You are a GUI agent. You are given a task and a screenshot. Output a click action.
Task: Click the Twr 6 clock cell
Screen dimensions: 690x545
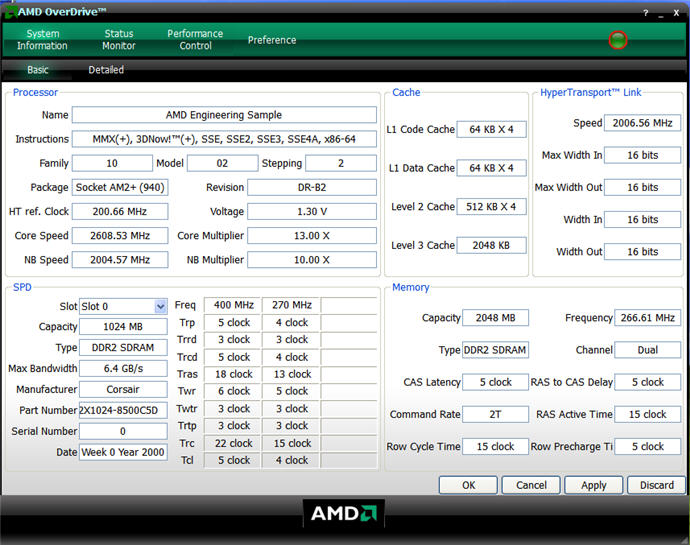[x=234, y=391]
